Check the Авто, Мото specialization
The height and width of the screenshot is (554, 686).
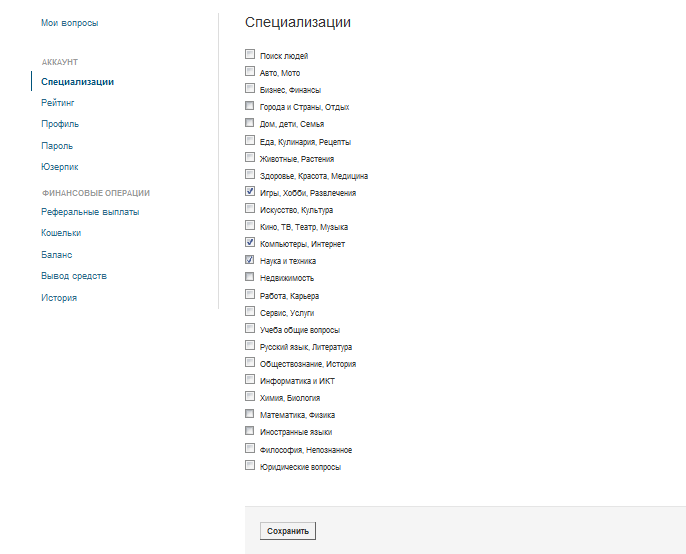250,72
